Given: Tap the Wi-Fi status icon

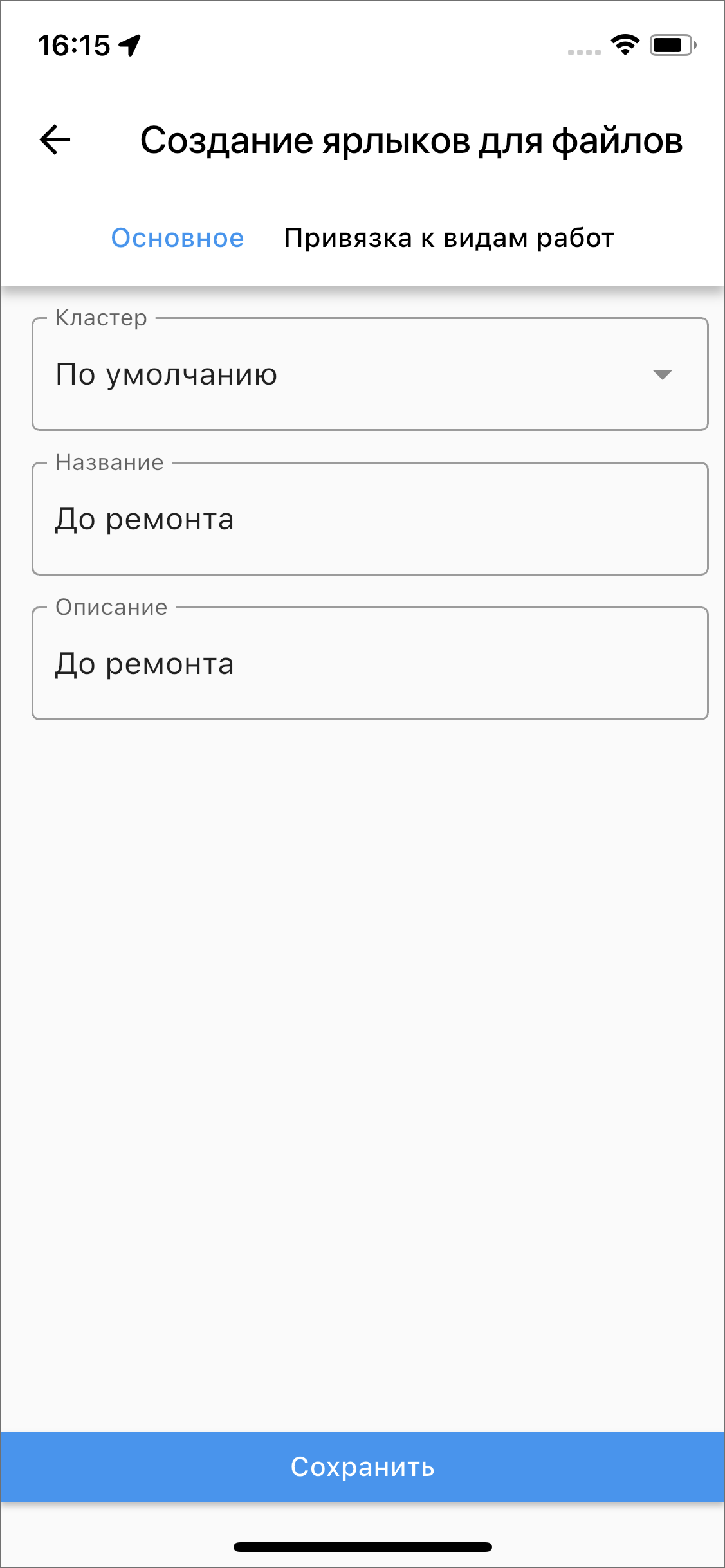Looking at the screenshot, I should pos(625,44).
